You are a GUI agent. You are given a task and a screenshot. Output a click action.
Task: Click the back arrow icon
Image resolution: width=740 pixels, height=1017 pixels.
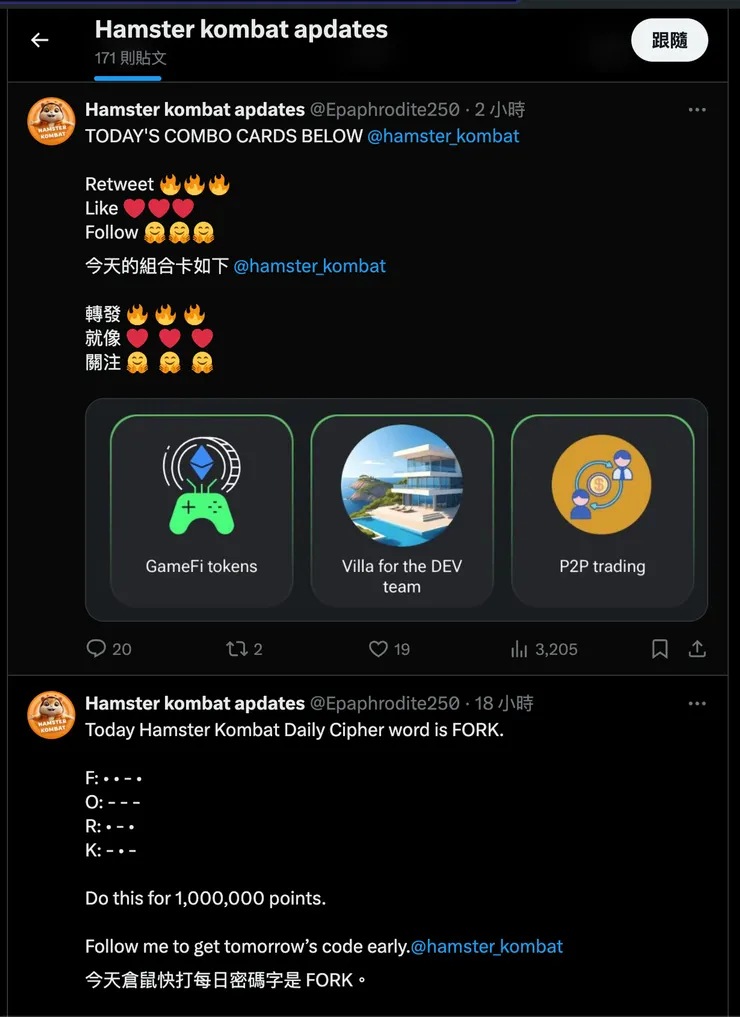tap(40, 40)
